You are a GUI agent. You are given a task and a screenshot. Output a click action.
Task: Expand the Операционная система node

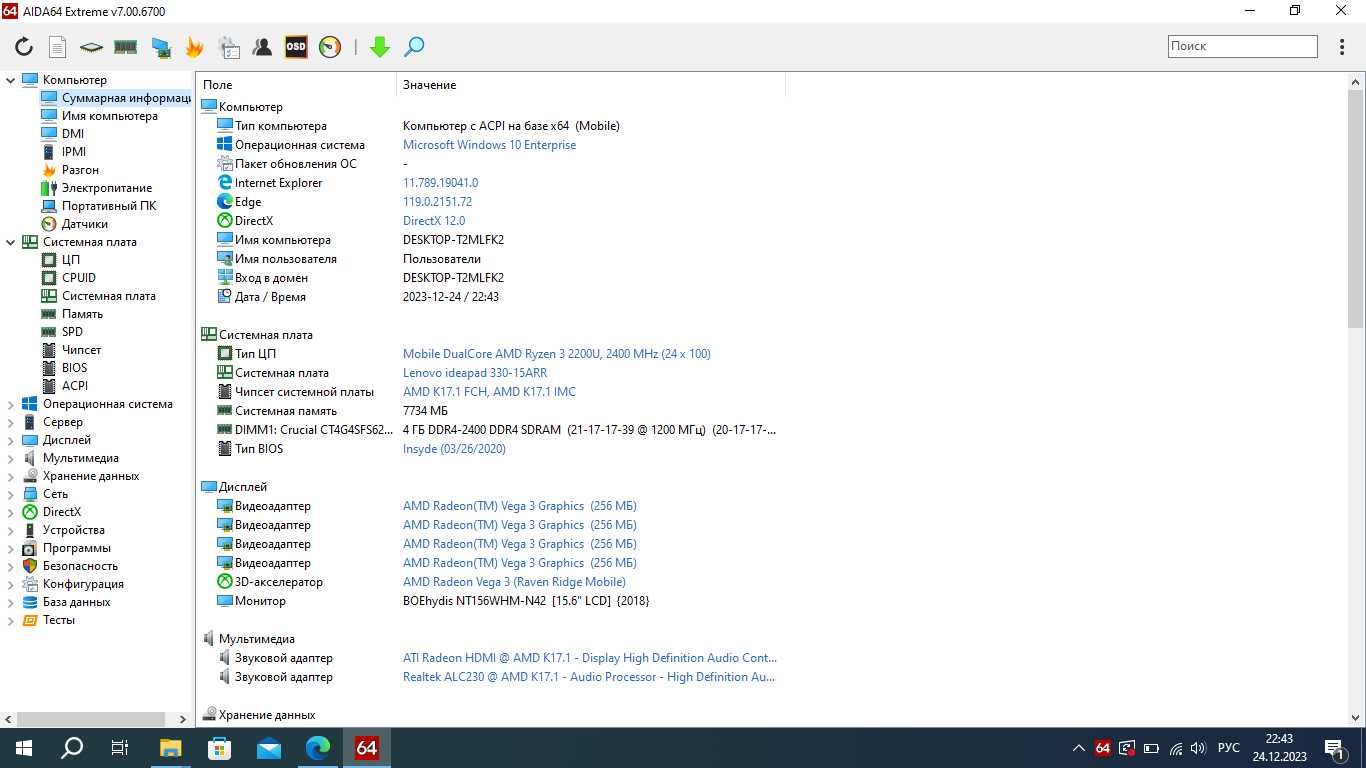tap(11, 404)
